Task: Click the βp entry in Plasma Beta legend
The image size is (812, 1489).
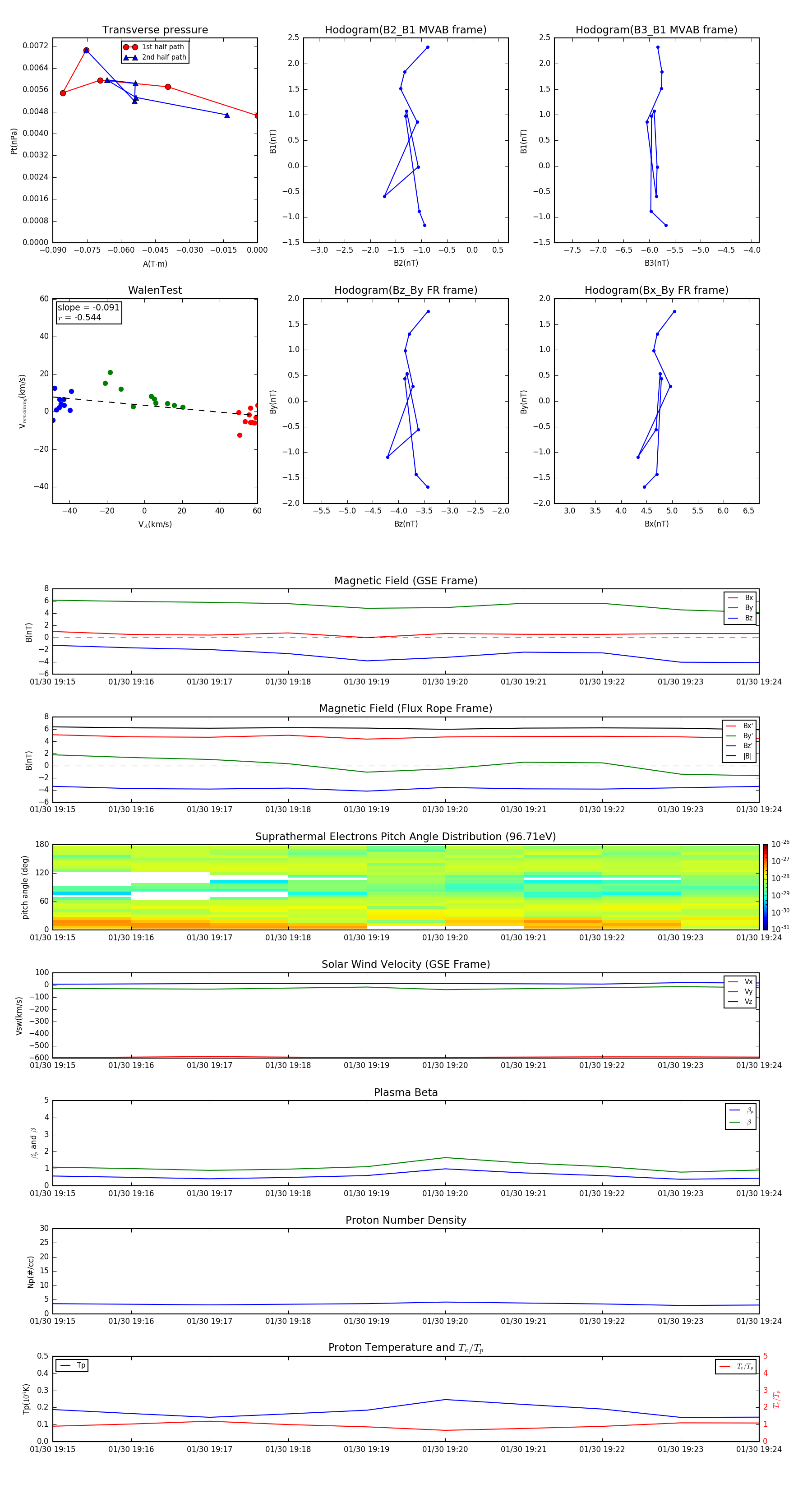Action: click(x=741, y=1110)
